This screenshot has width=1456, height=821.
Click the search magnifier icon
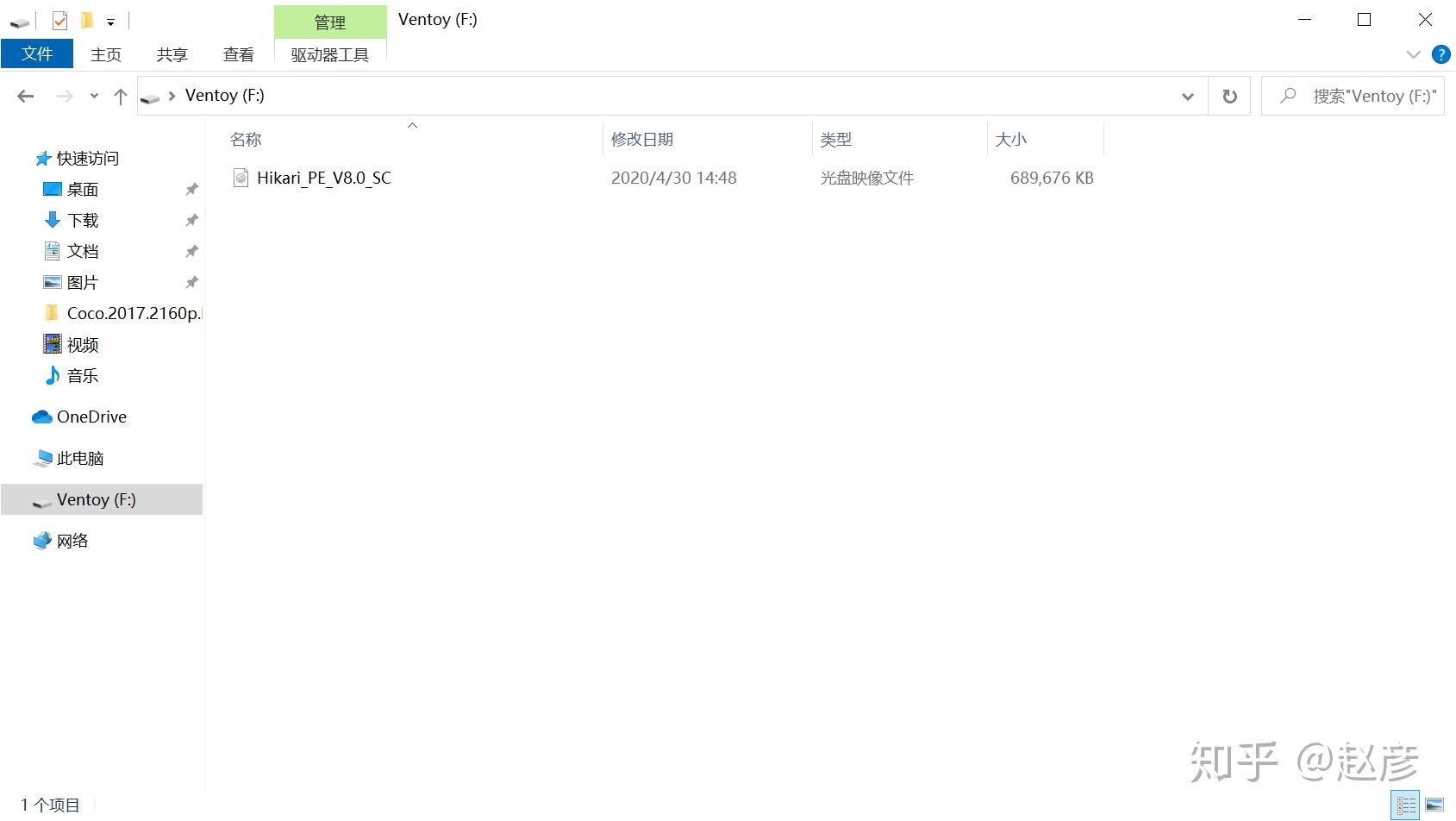(x=1289, y=96)
